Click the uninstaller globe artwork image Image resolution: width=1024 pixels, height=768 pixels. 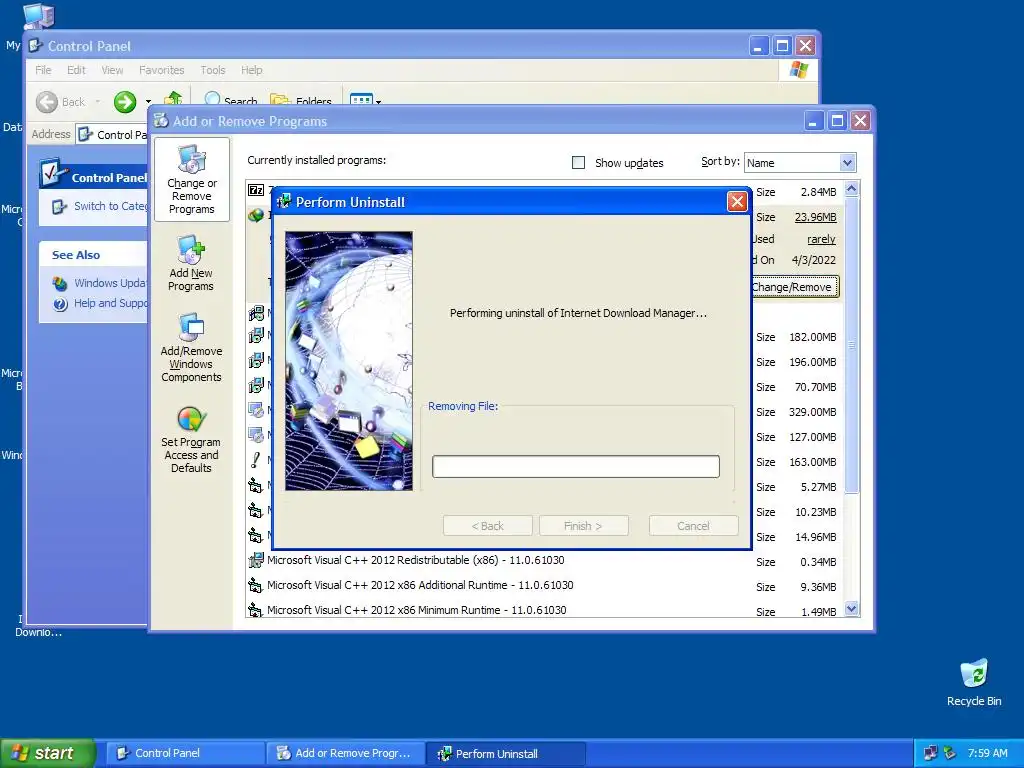(349, 360)
